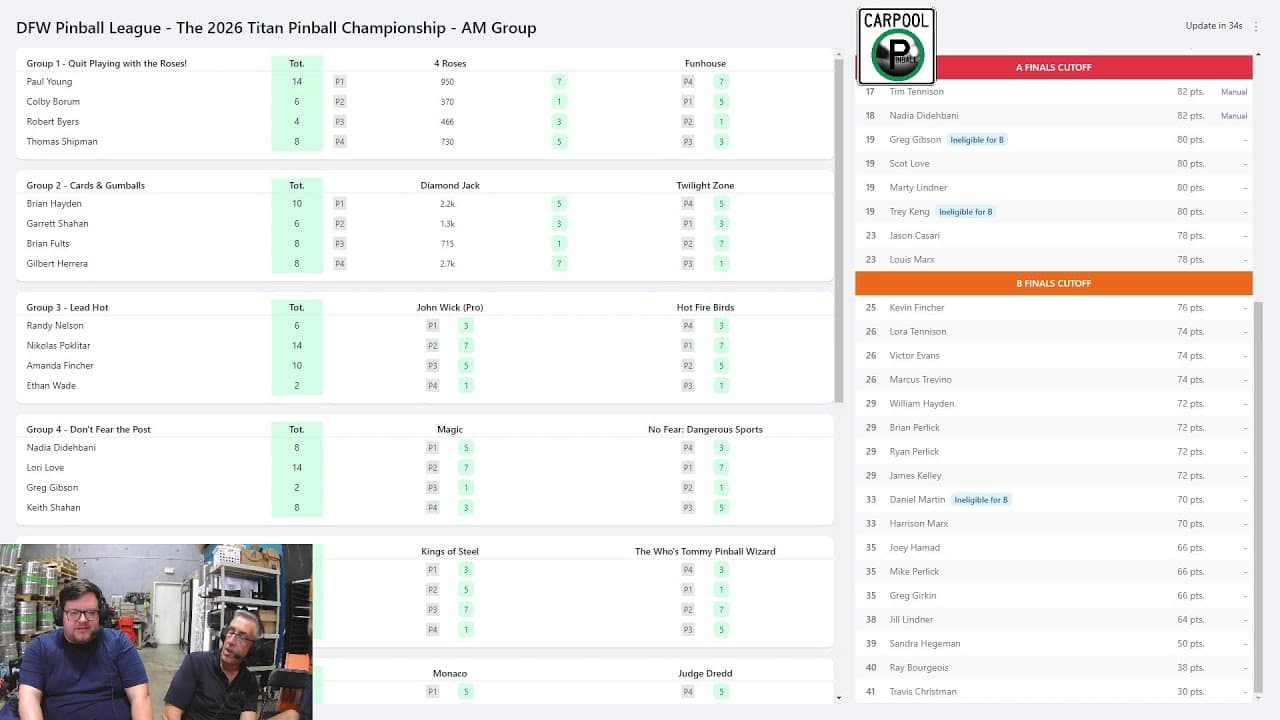
Task: Click 'Marty Lindner' in the standings list
Action: (918, 188)
